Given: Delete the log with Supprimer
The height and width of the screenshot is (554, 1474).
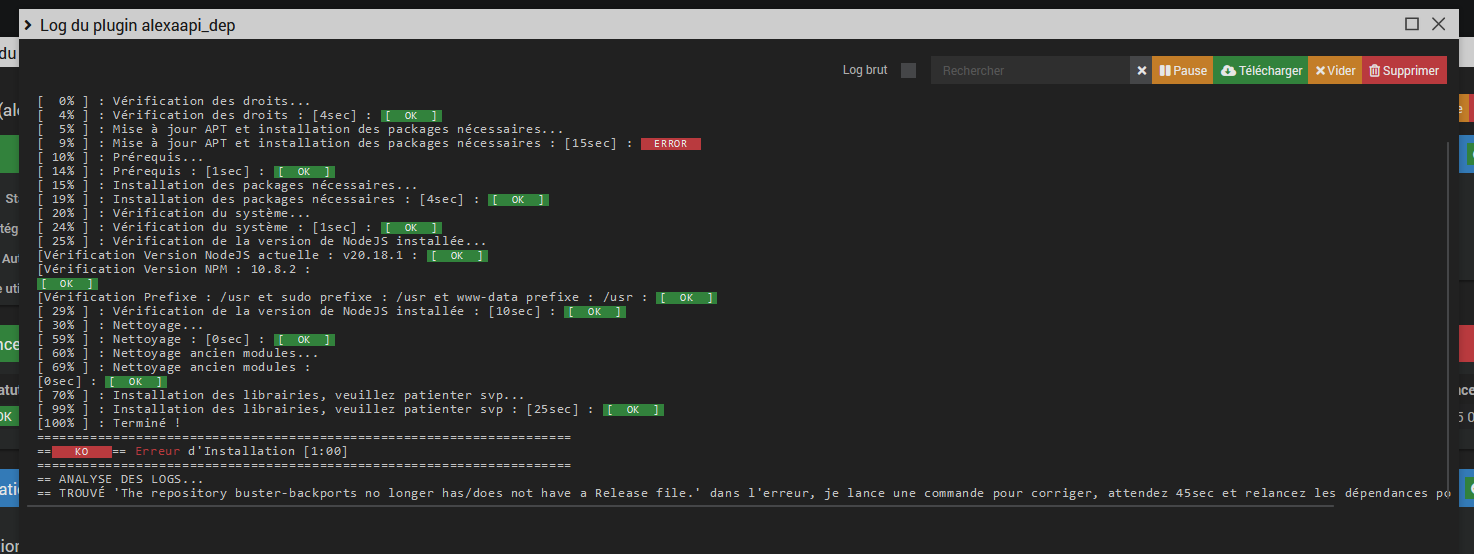Looking at the screenshot, I should coord(1404,71).
